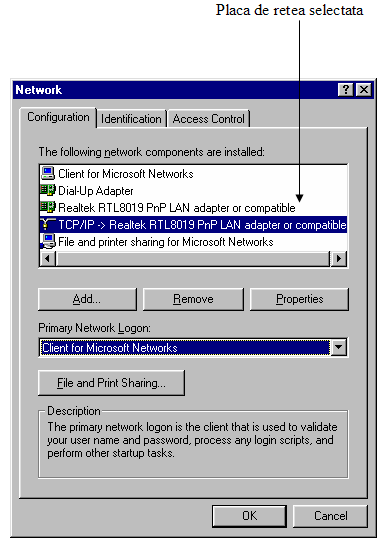Click the Add... button
390x547 pixels.
(x=87, y=299)
